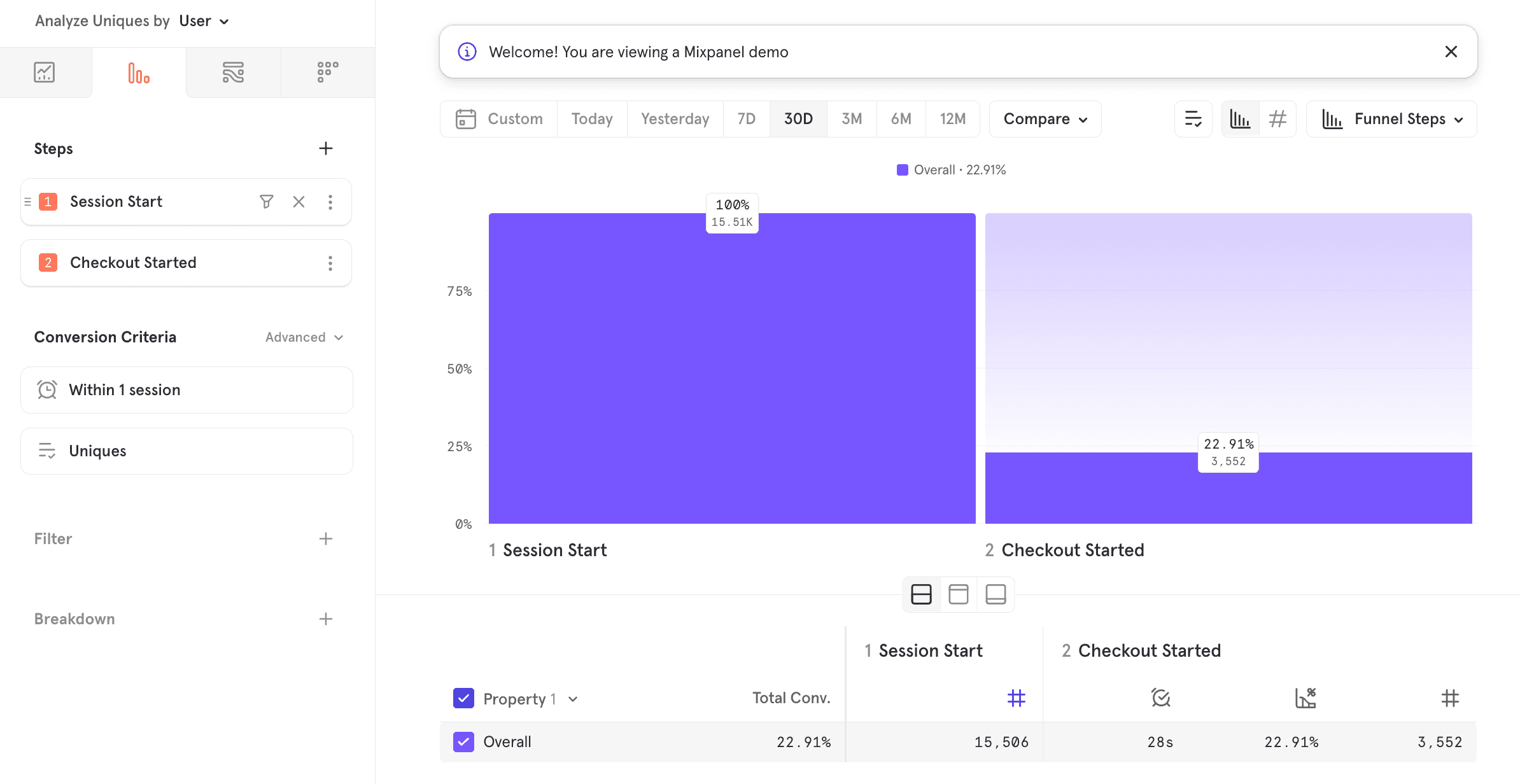Open the Funnel Steps chart type dropdown

point(1392,119)
